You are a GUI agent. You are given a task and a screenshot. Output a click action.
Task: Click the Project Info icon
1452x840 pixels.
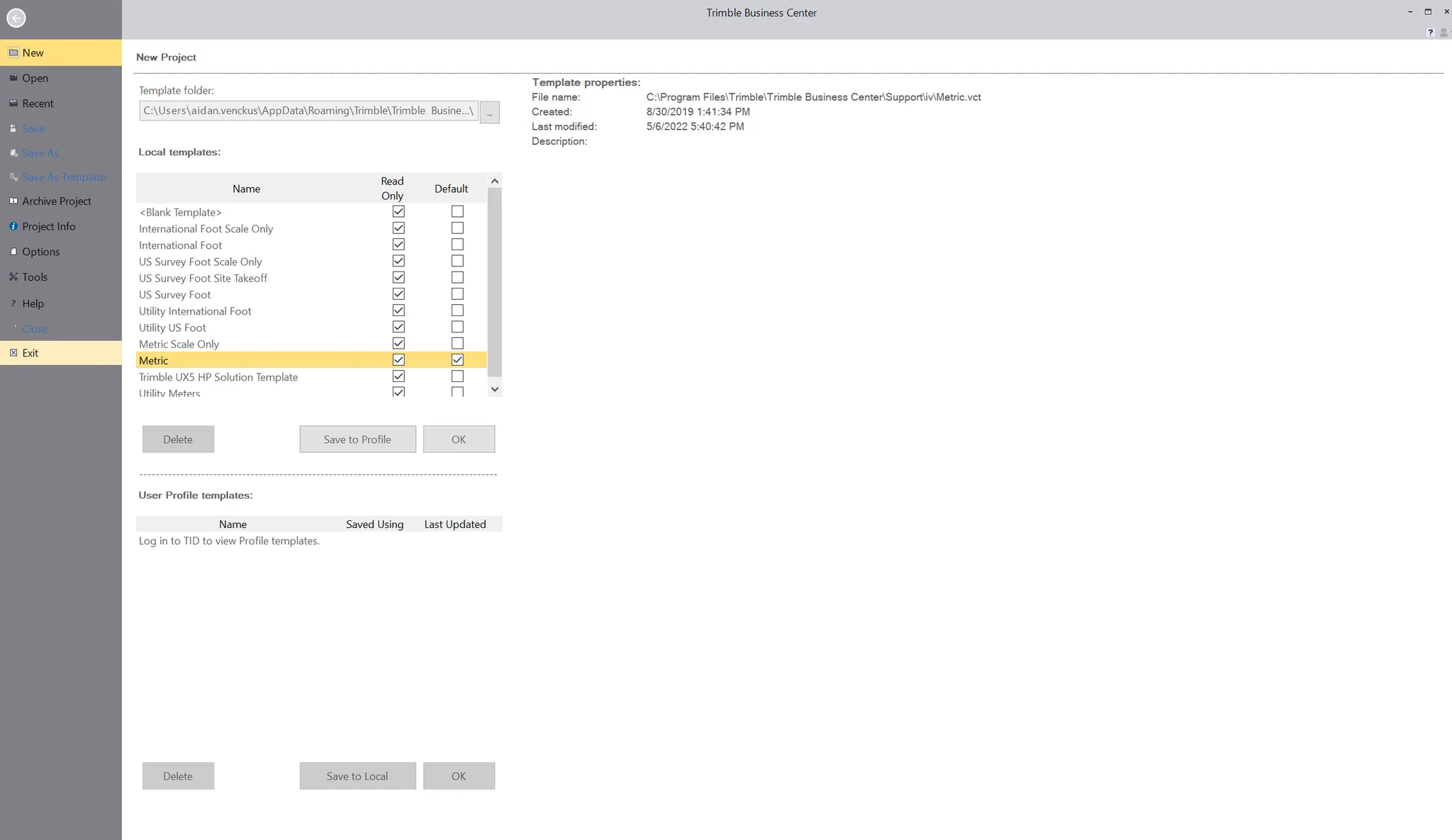click(x=13, y=226)
